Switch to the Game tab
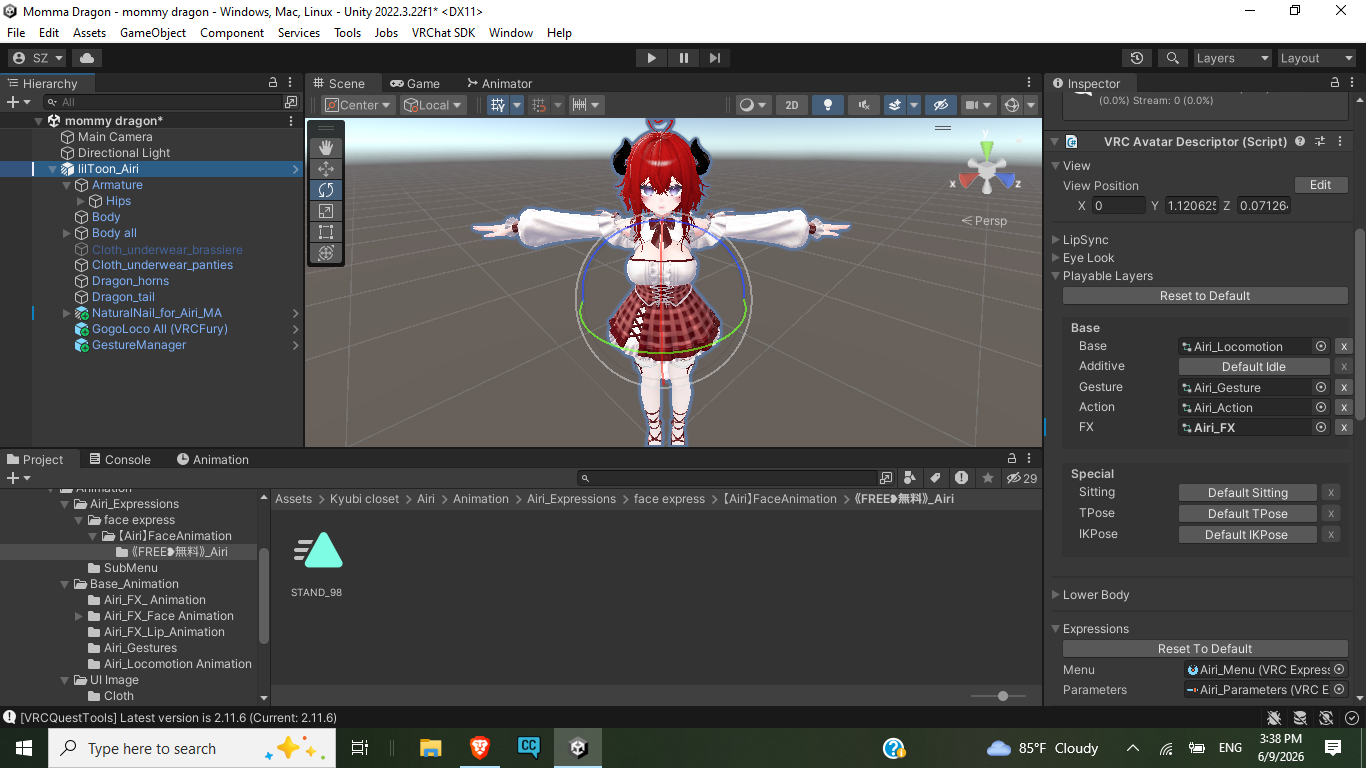 [415, 83]
